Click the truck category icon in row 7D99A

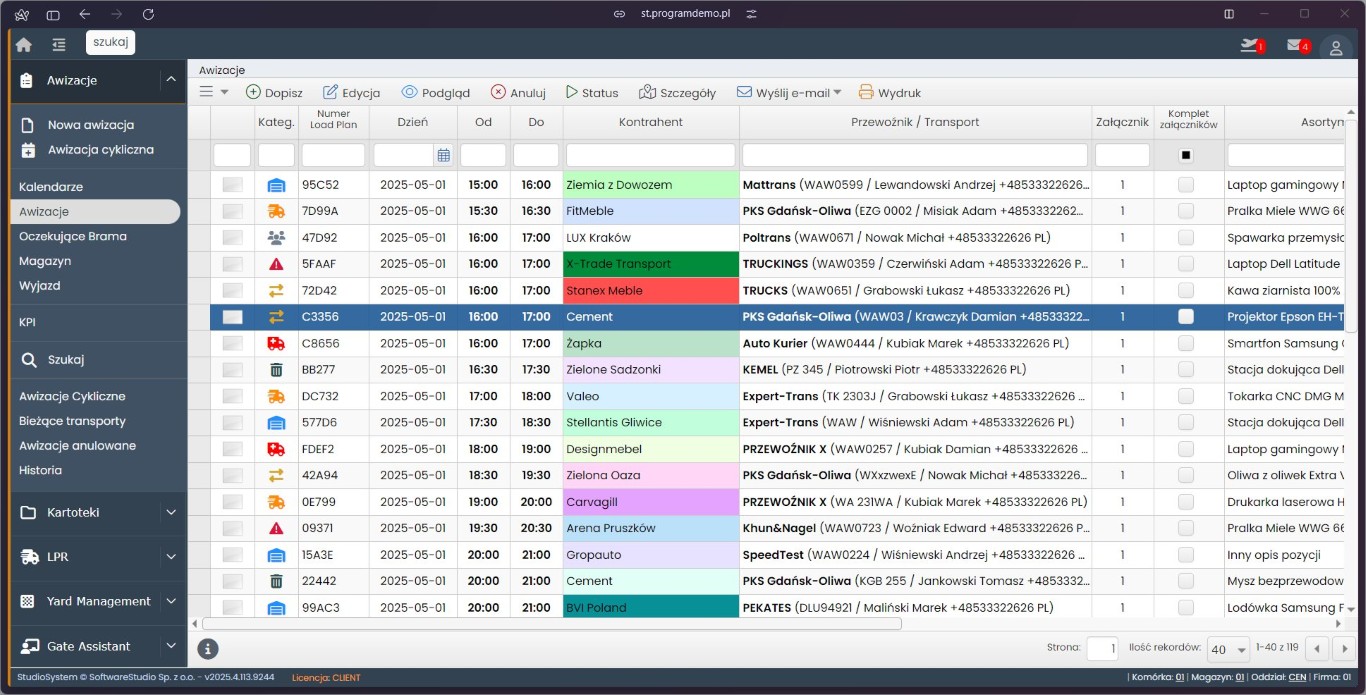click(276, 211)
